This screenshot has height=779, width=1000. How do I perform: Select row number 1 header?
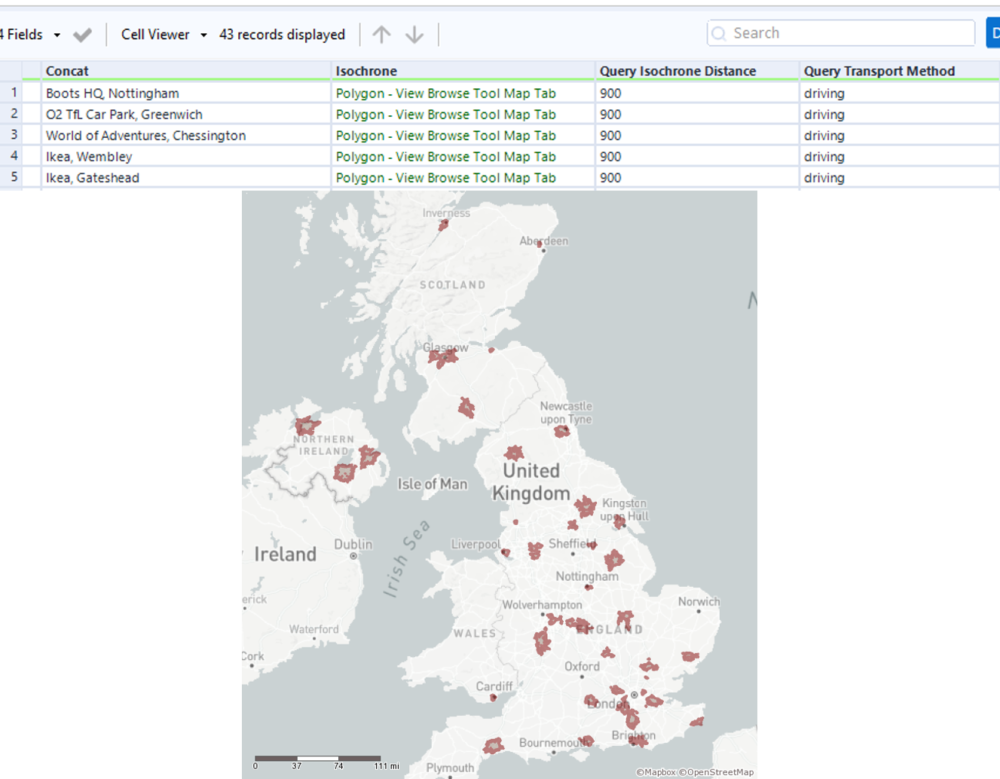point(11,93)
